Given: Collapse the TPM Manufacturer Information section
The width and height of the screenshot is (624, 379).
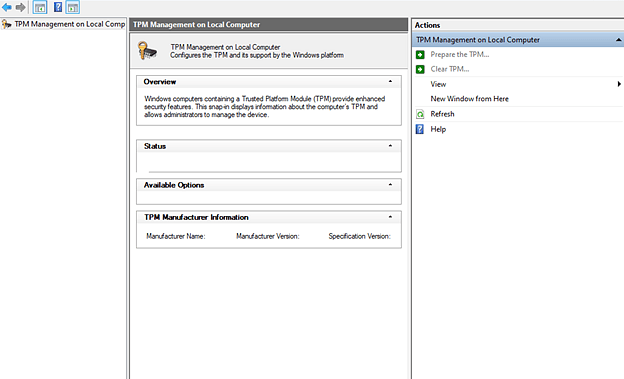Looking at the screenshot, I should point(390,217).
